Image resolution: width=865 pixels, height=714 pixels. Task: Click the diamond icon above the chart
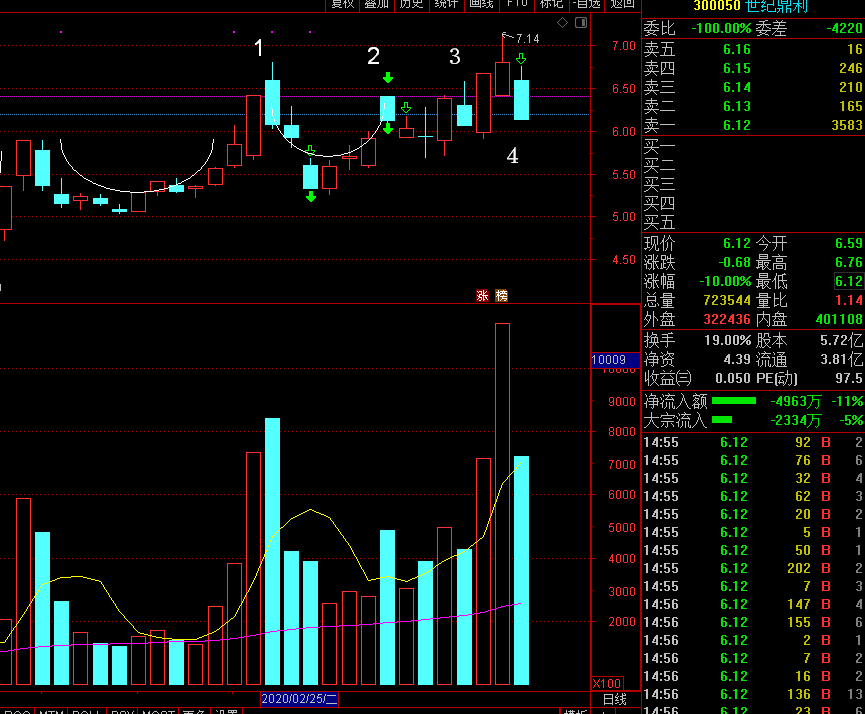562,23
